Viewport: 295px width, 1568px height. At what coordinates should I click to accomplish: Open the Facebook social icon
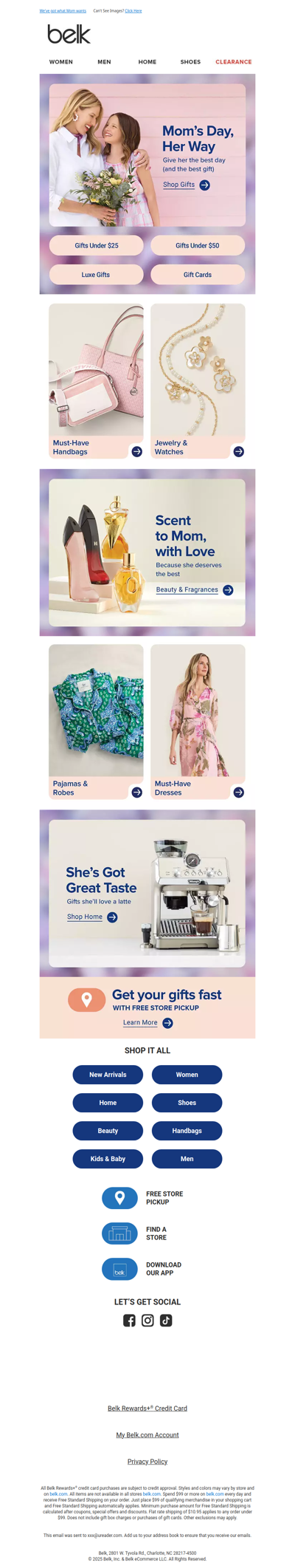pyautogui.click(x=129, y=1320)
